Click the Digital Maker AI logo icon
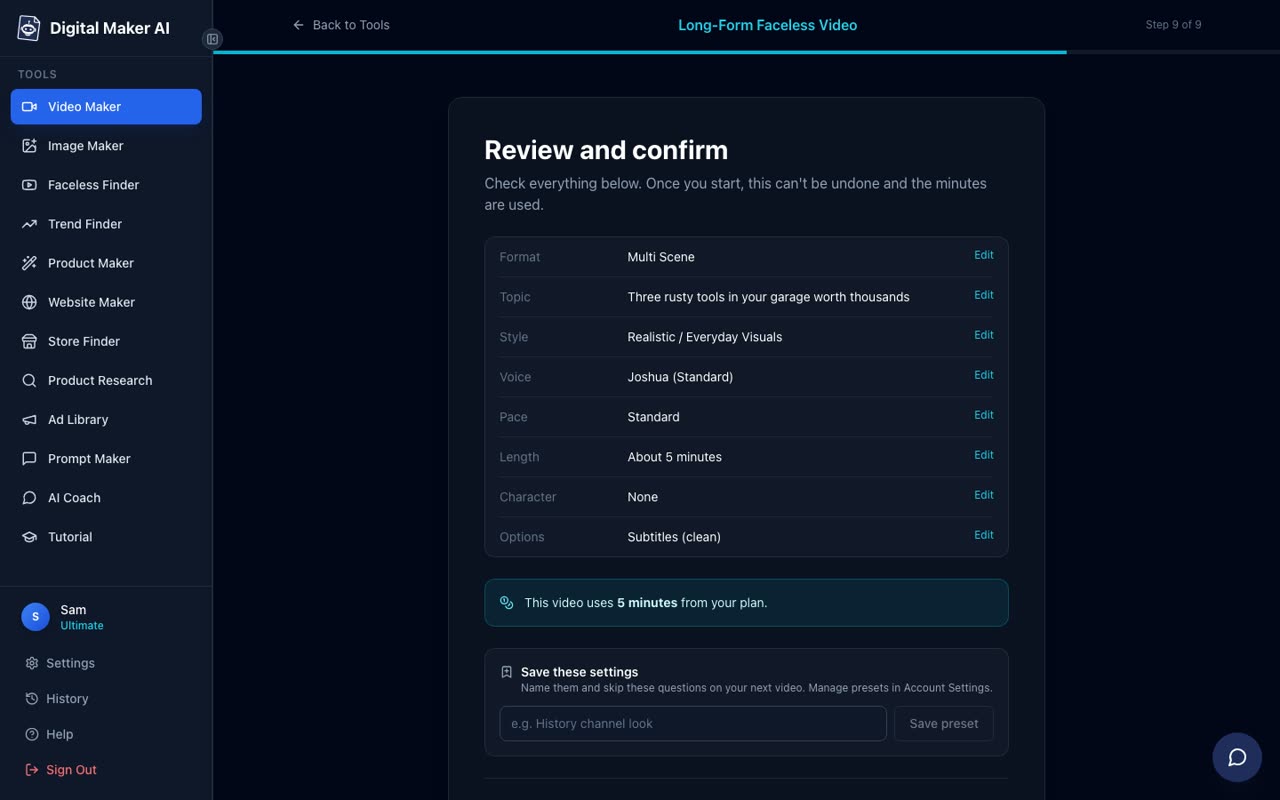 coord(29,28)
